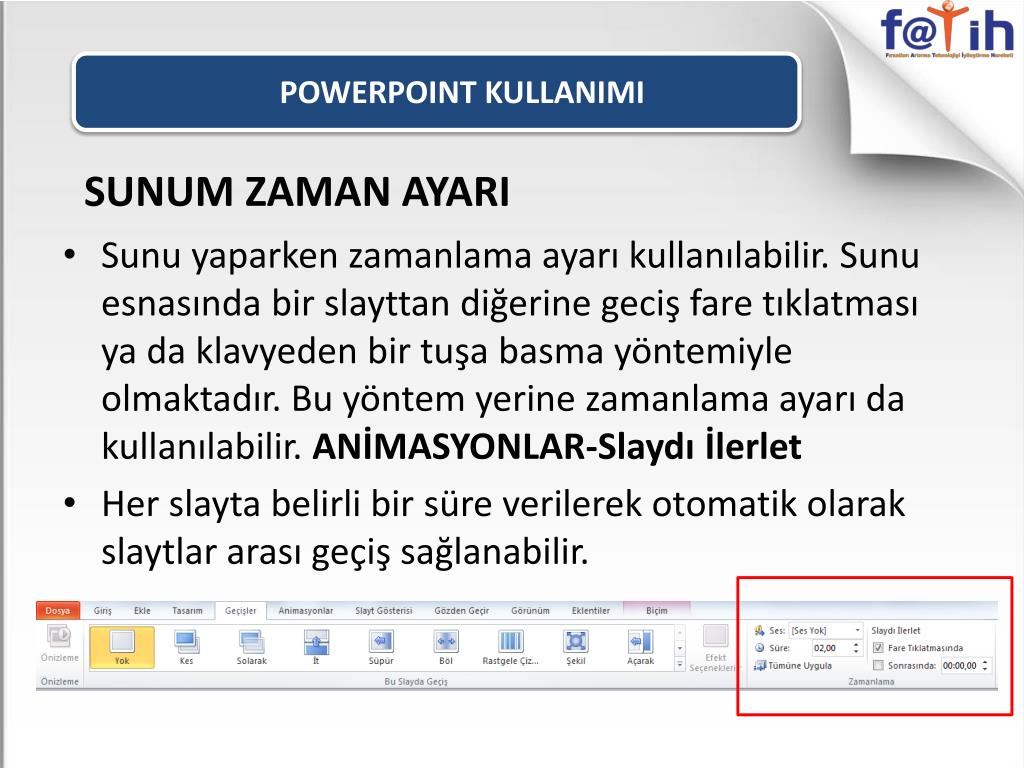Choose the Kes transition effect

pyautogui.click(x=186, y=647)
